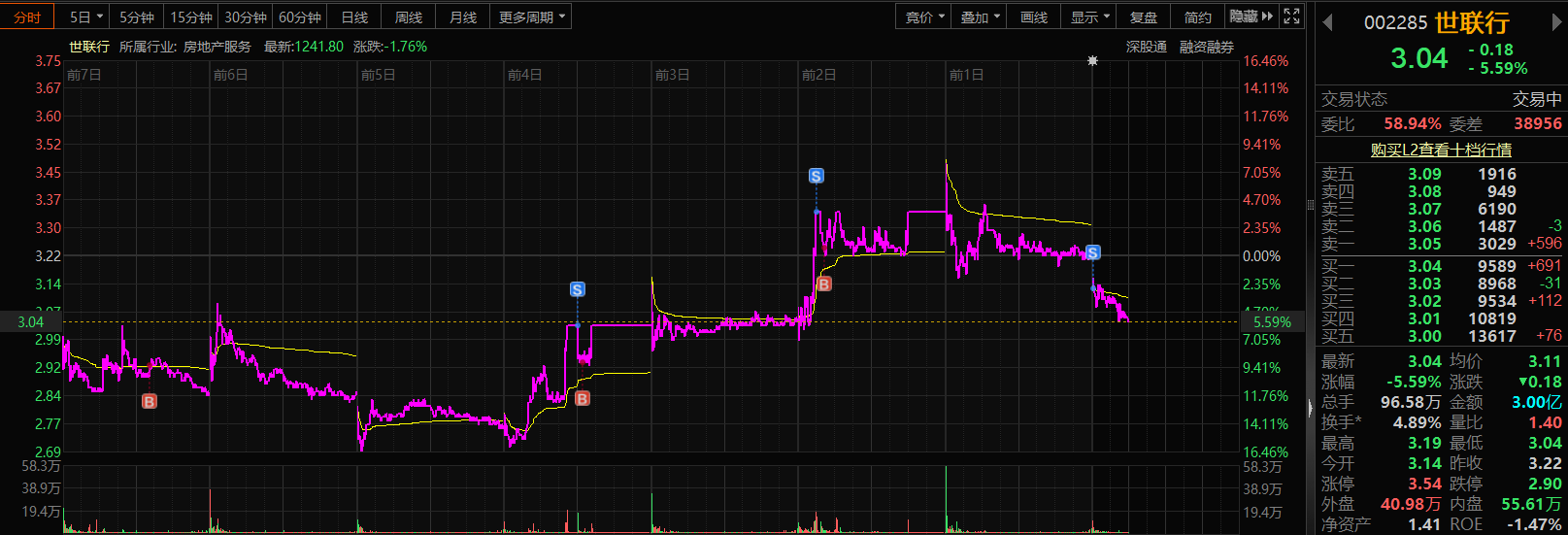Click the B buy marker on day 前2日
This screenshot has width=1568, height=535.
coord(823,284)
